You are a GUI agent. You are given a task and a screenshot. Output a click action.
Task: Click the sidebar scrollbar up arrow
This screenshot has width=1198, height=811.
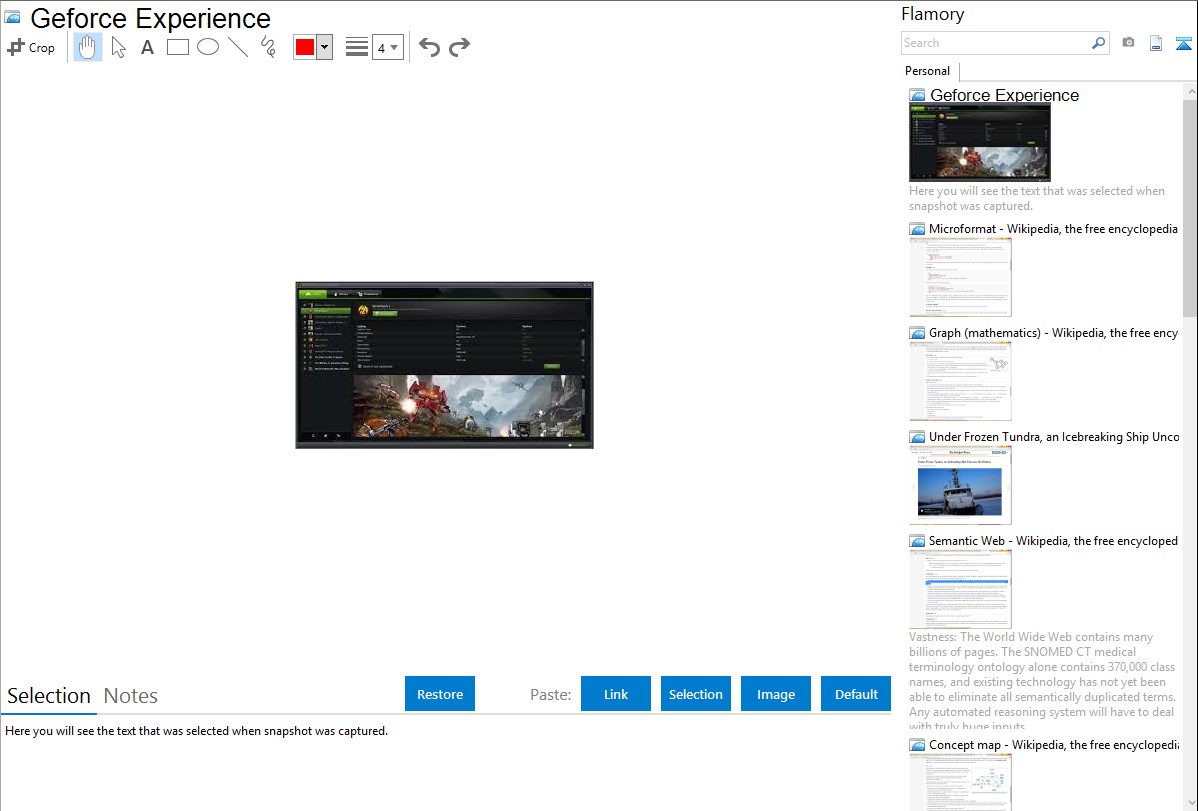(x=1190, y=92)
